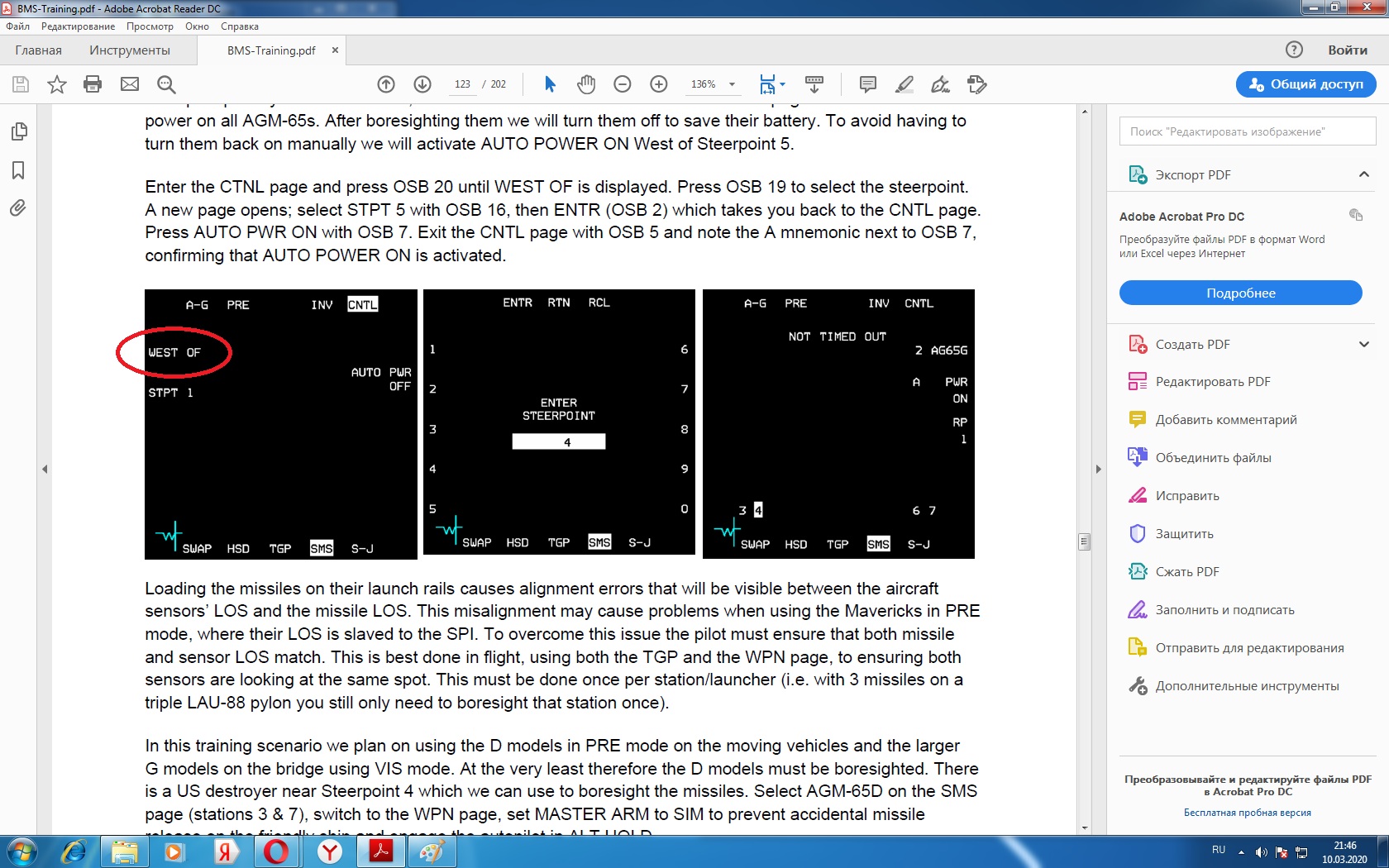Toggle scrolling mode icon in toolbar
Screen dimensions: 1389x868
point(814,84)
